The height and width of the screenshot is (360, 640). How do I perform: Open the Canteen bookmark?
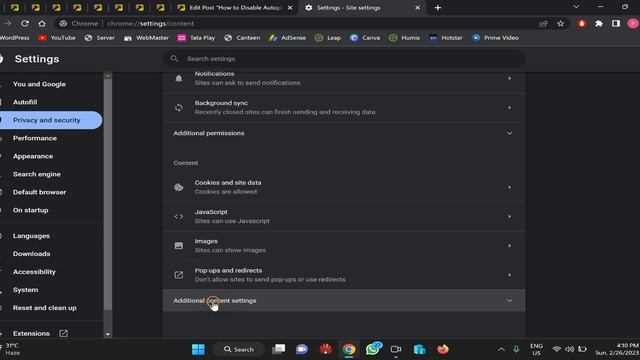(242, 38)
